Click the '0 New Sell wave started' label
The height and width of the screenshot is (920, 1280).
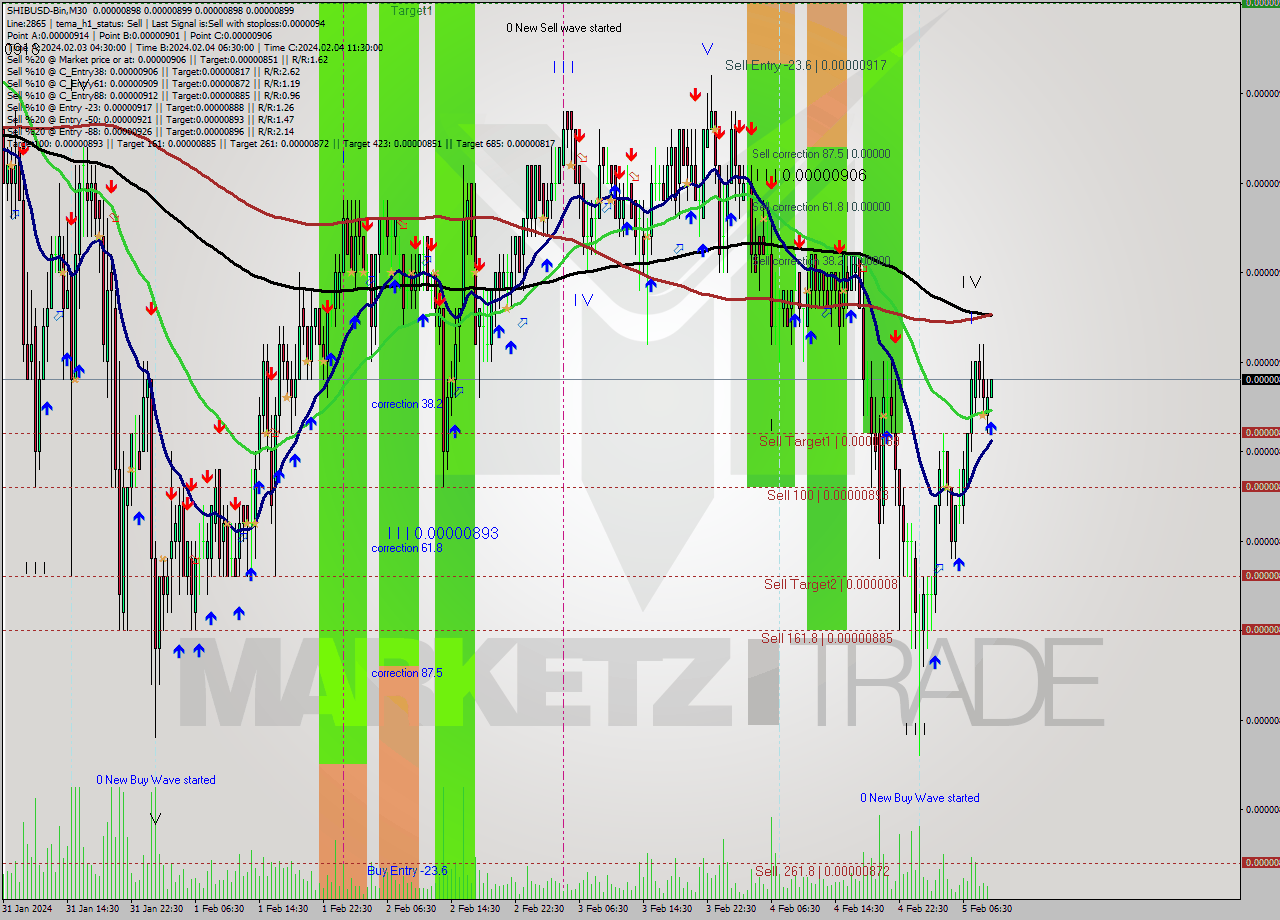click(564, 28)
